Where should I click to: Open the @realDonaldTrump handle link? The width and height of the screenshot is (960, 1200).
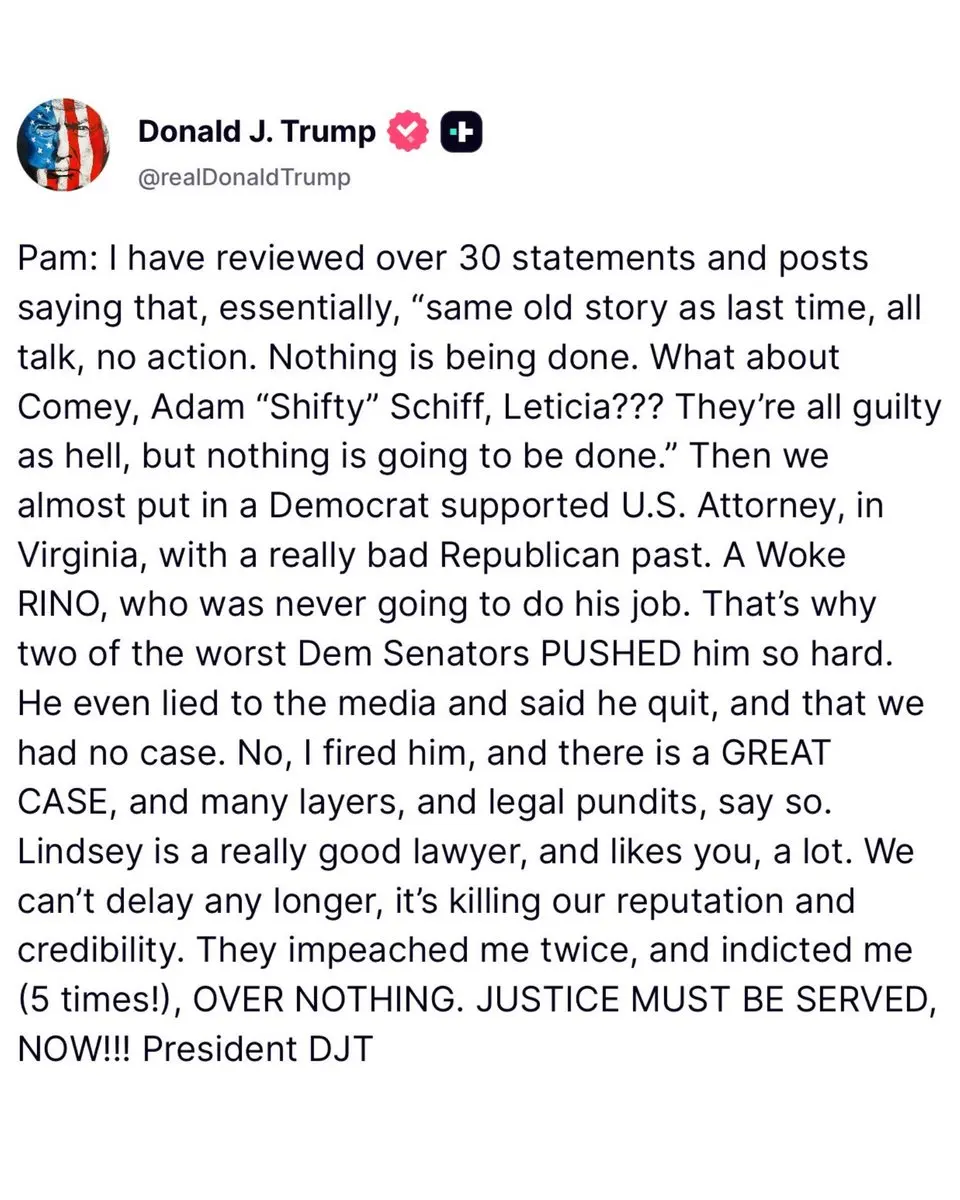click(x=244, y=178)
